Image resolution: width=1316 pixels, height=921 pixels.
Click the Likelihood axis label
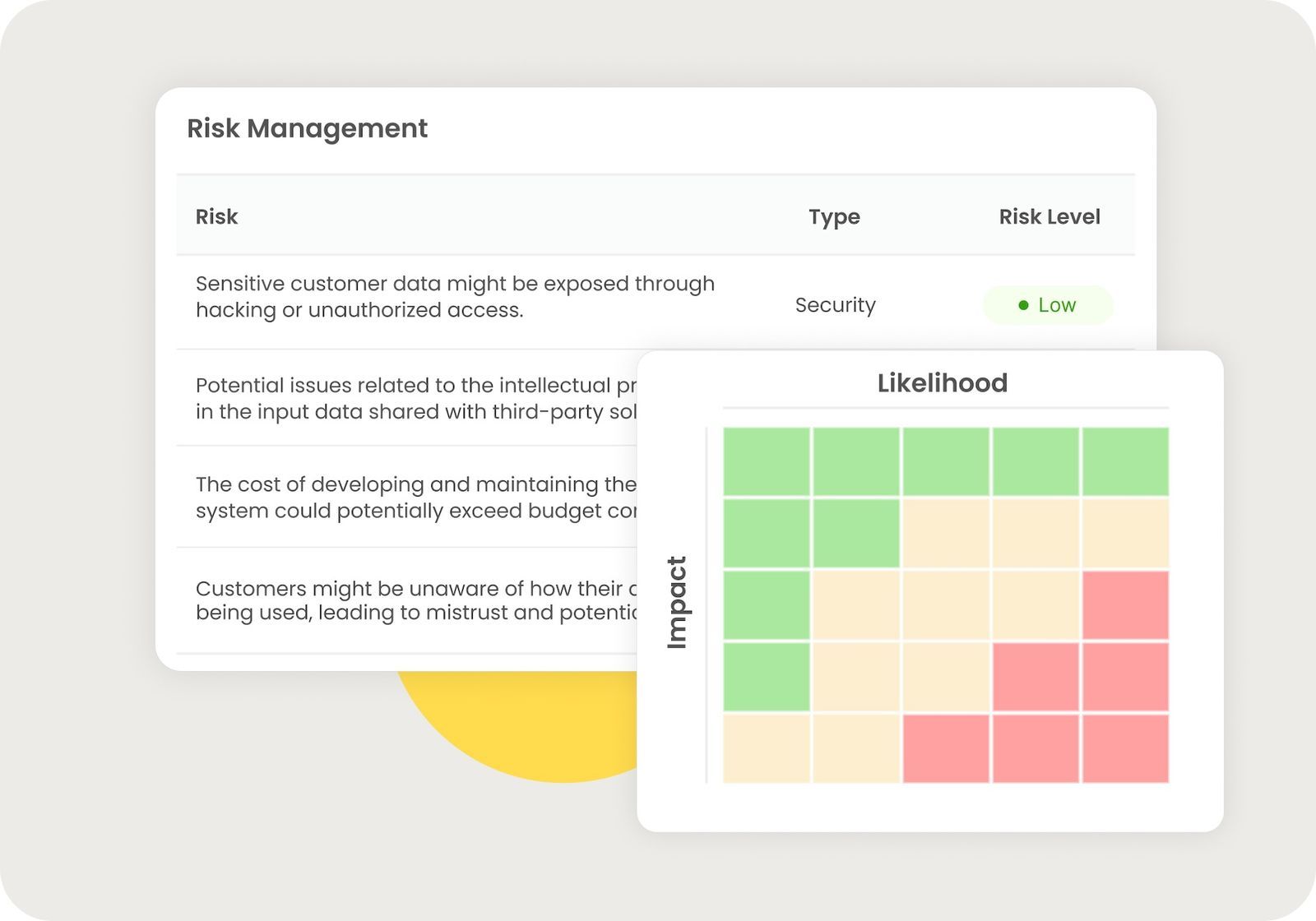942,383
